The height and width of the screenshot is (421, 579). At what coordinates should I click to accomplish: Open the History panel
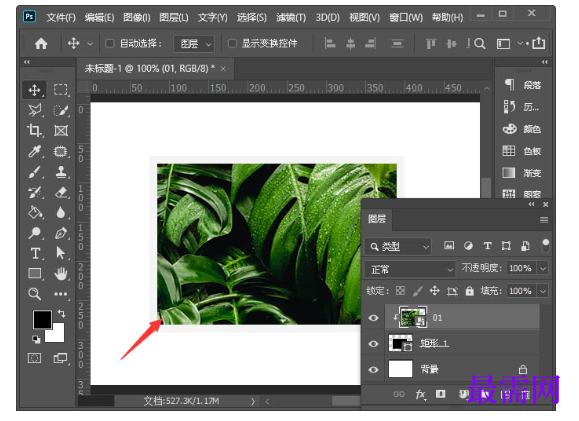(x=521, y=107)
